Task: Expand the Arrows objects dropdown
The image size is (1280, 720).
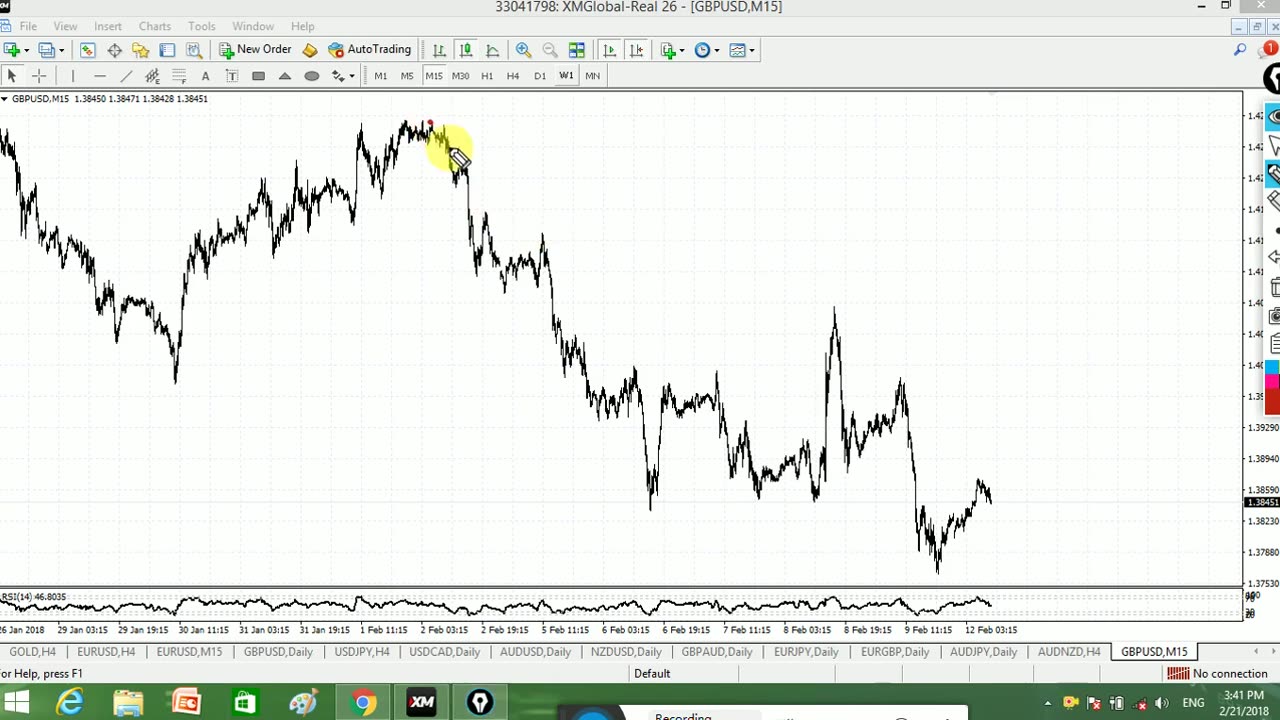Action: click(x=351, y=76)
